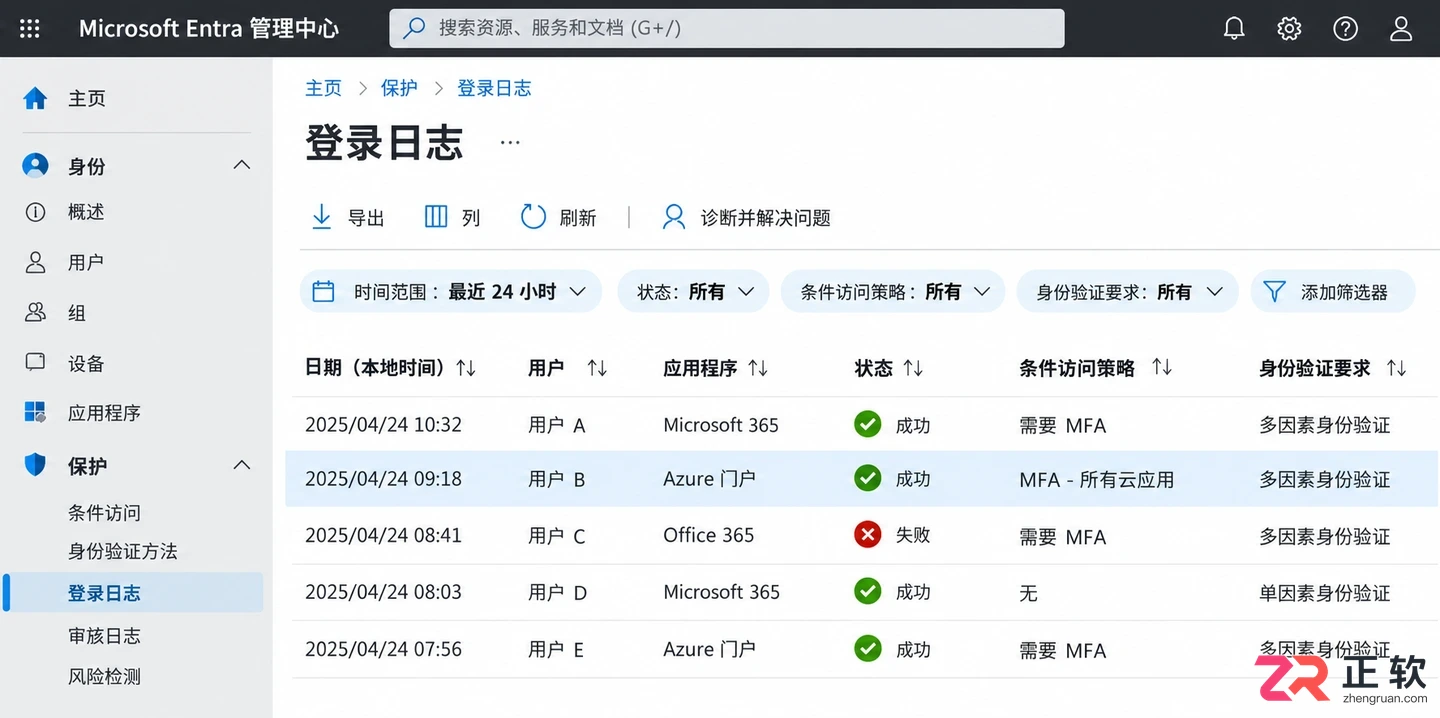Collapse the 保护 section chevron

242,465
